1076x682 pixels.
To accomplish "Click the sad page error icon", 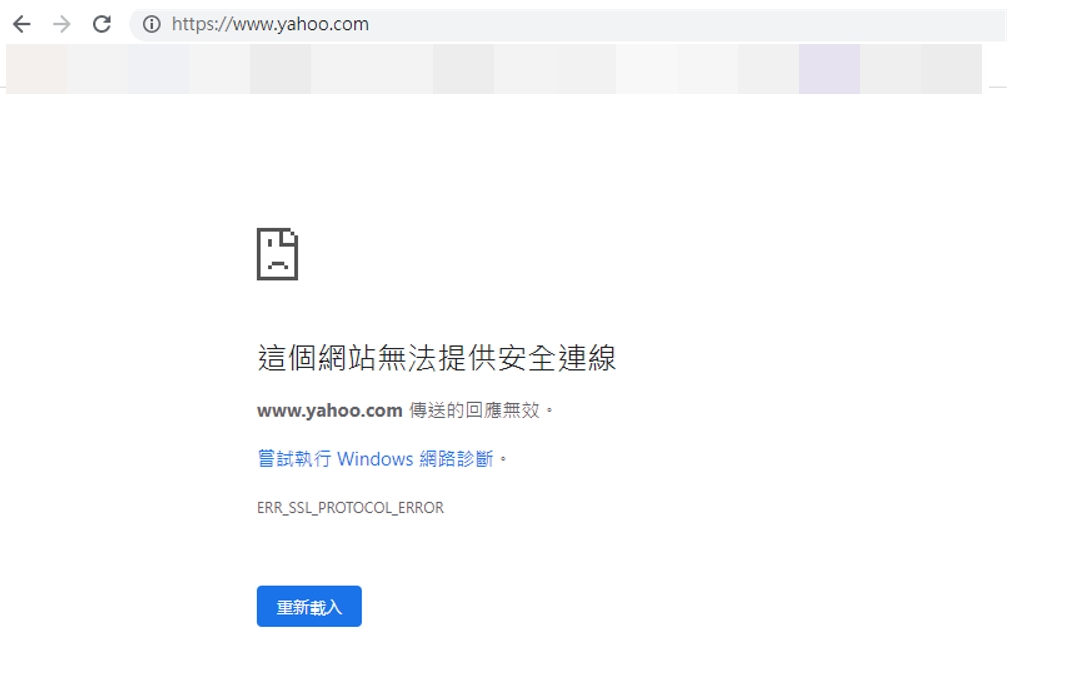I will tap(277, 254).
